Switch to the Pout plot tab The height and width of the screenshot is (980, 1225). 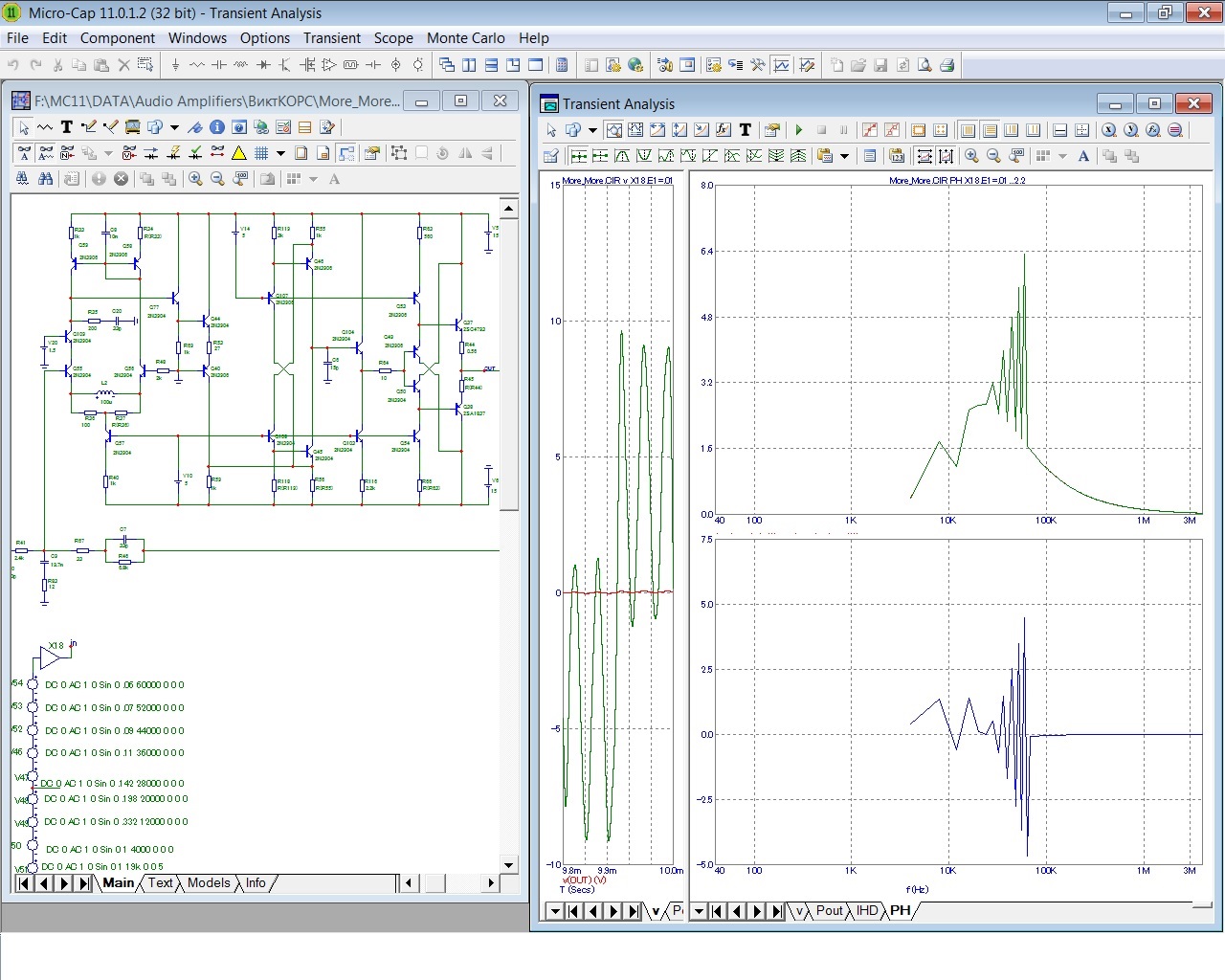pyautogui.click(x=829, y=911)
